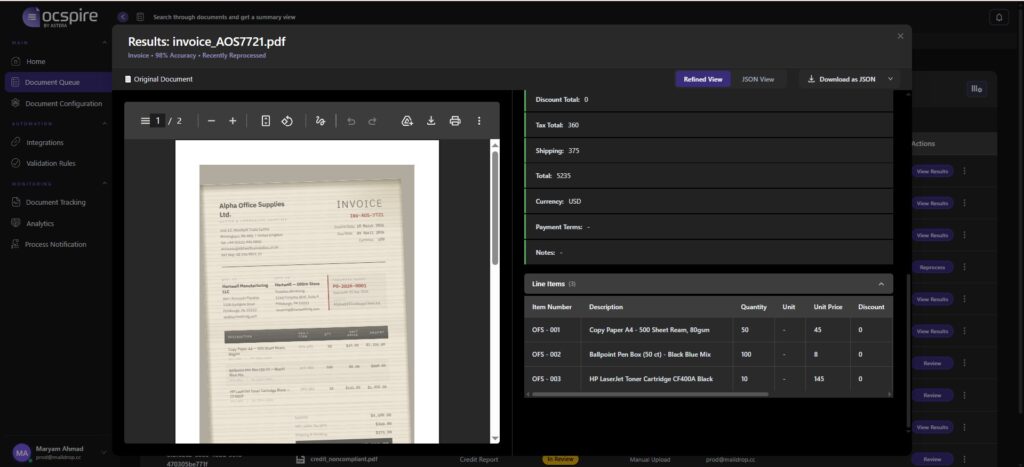Click the Item Number column header
The image size is (1024, 467).
point(552,307)
